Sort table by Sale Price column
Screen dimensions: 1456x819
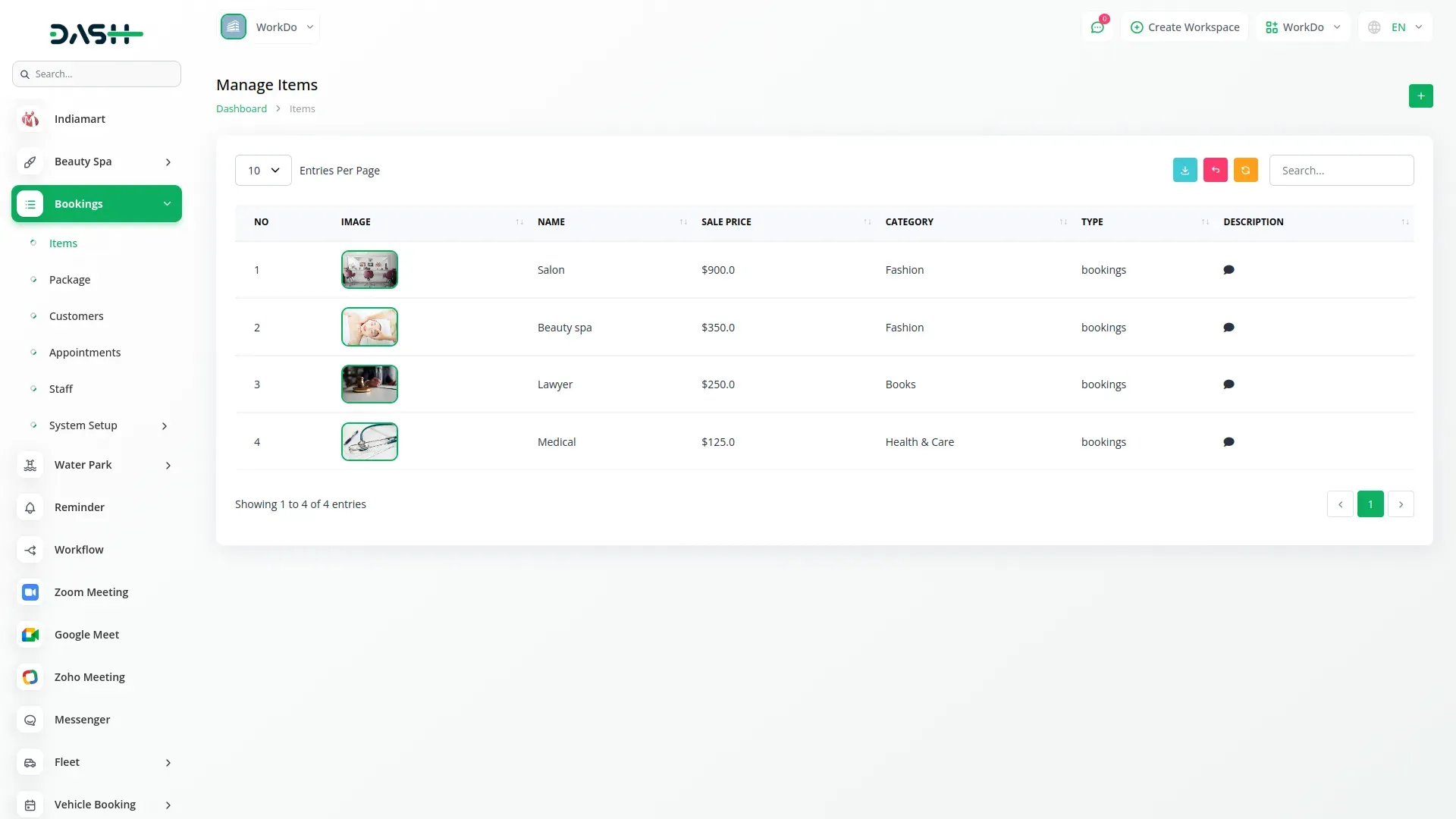[x=726, y=222]
